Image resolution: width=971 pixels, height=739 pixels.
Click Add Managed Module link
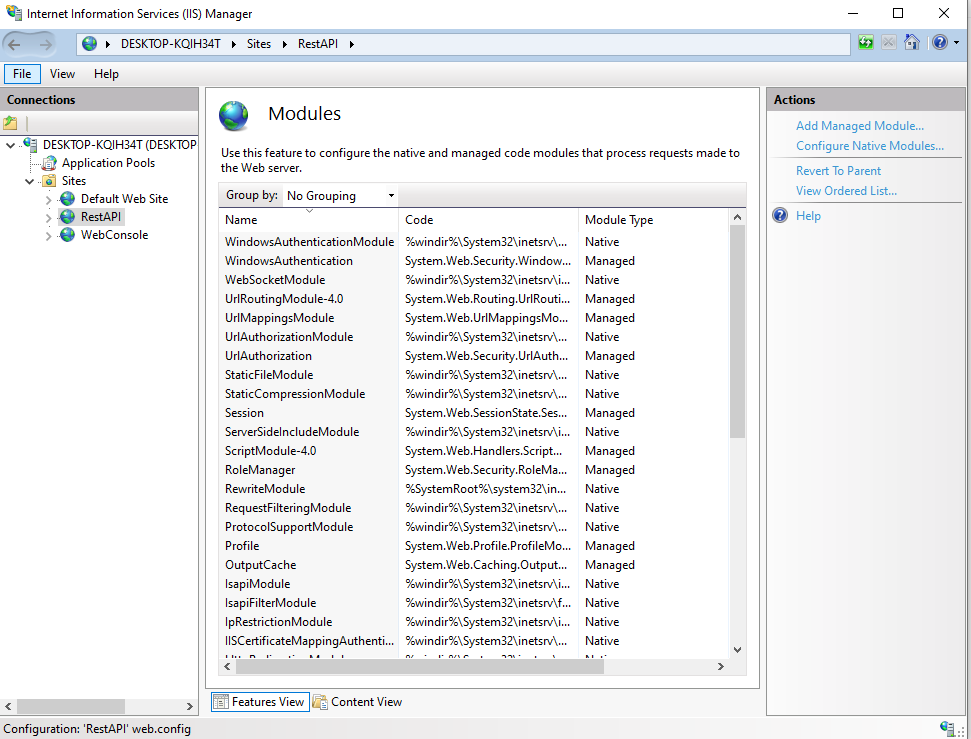(x=860, y=126)
